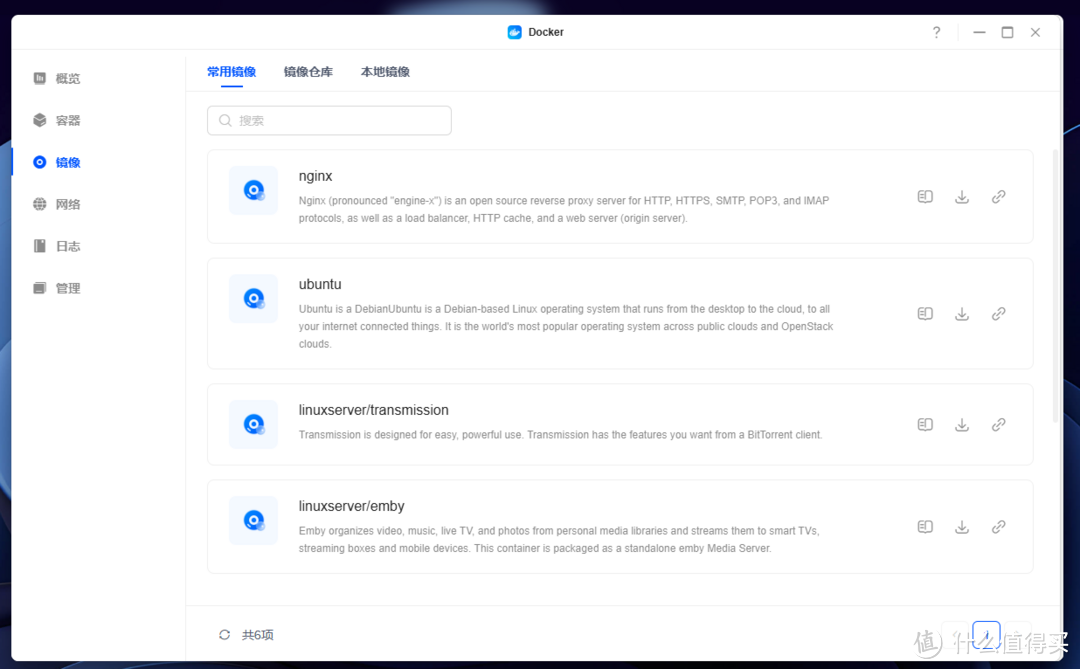Open the 容器 containers section
Viewport: 1080px width, 669px height.
tap(57, 121)
